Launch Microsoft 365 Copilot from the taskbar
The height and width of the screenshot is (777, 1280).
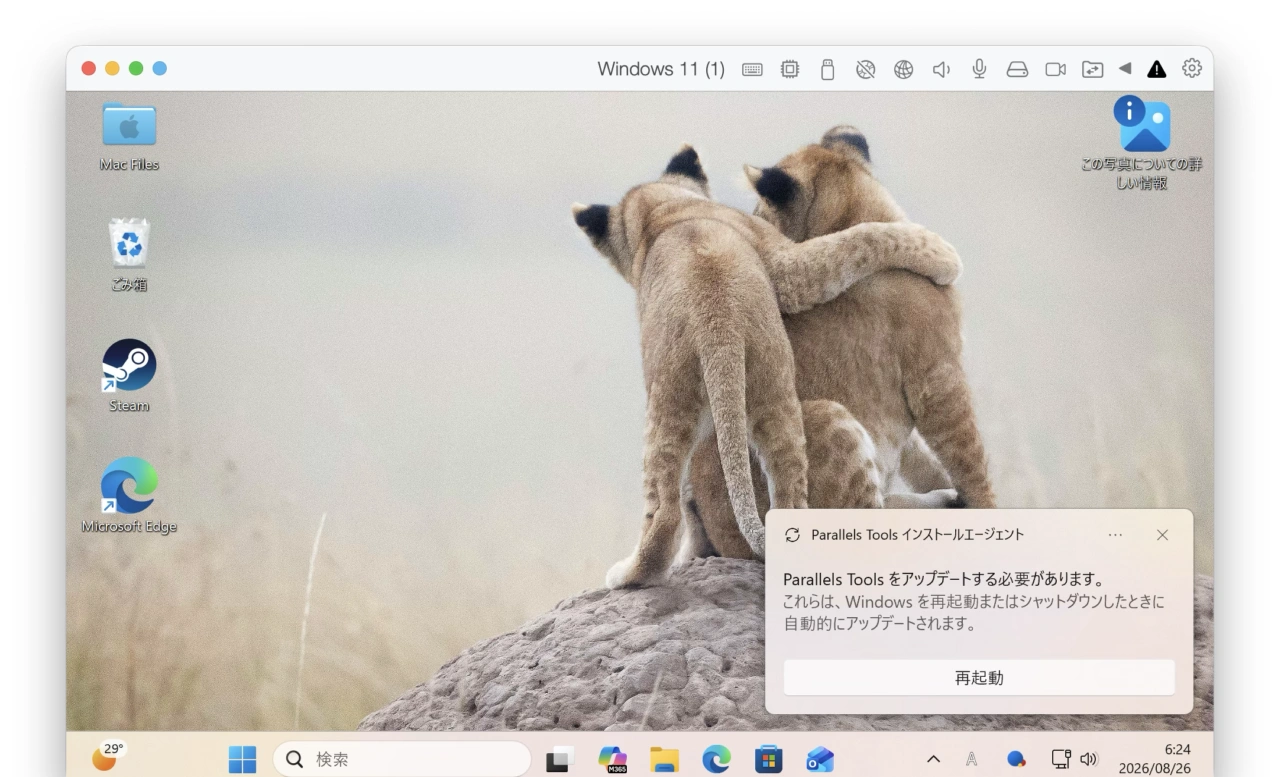[x=612, y=760]
